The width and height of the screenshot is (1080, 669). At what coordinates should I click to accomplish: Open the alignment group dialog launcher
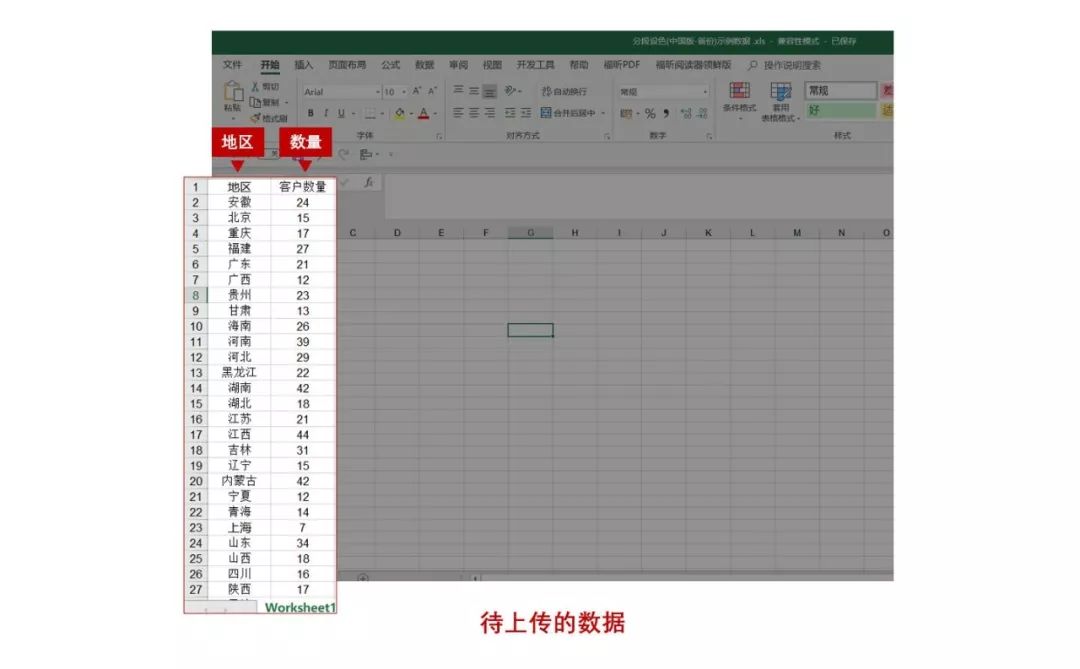(x=607, y=136)
